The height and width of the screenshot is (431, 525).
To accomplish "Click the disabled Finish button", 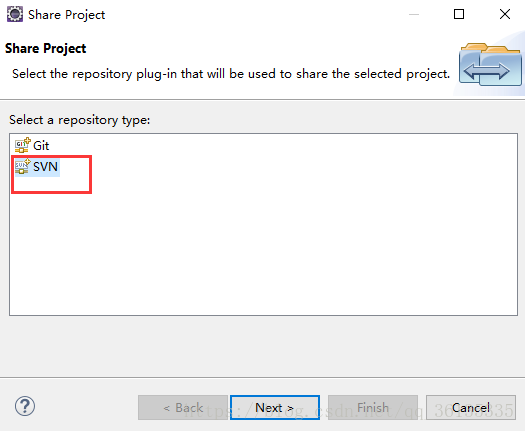I will point(373,408).
